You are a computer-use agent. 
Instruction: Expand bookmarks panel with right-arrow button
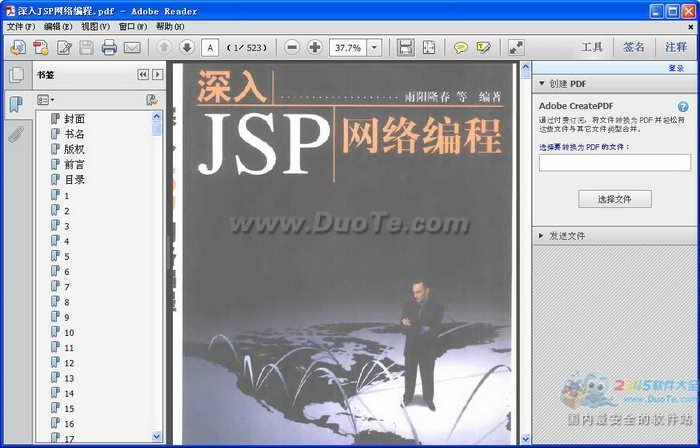(157, 75)
